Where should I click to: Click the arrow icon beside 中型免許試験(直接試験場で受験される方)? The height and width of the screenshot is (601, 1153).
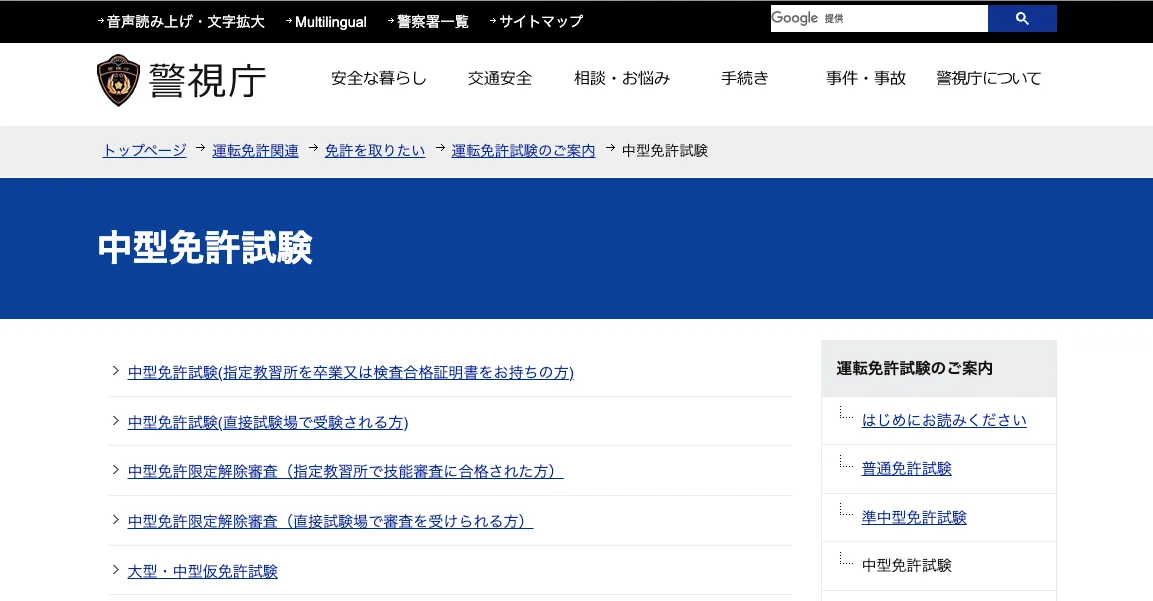pyautogui.click(x=115, y=421)
